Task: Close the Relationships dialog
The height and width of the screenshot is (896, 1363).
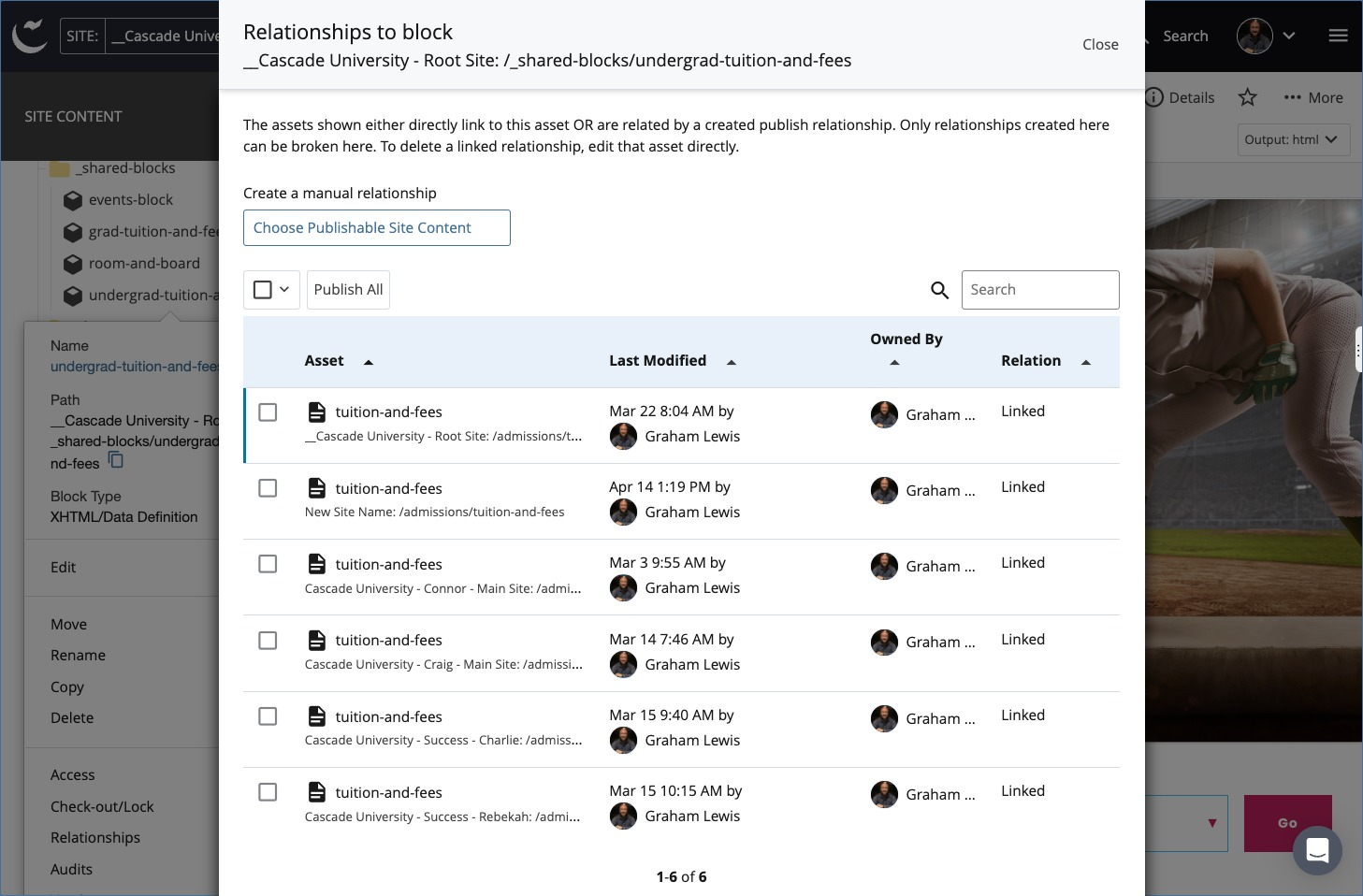Action: 1100,44
